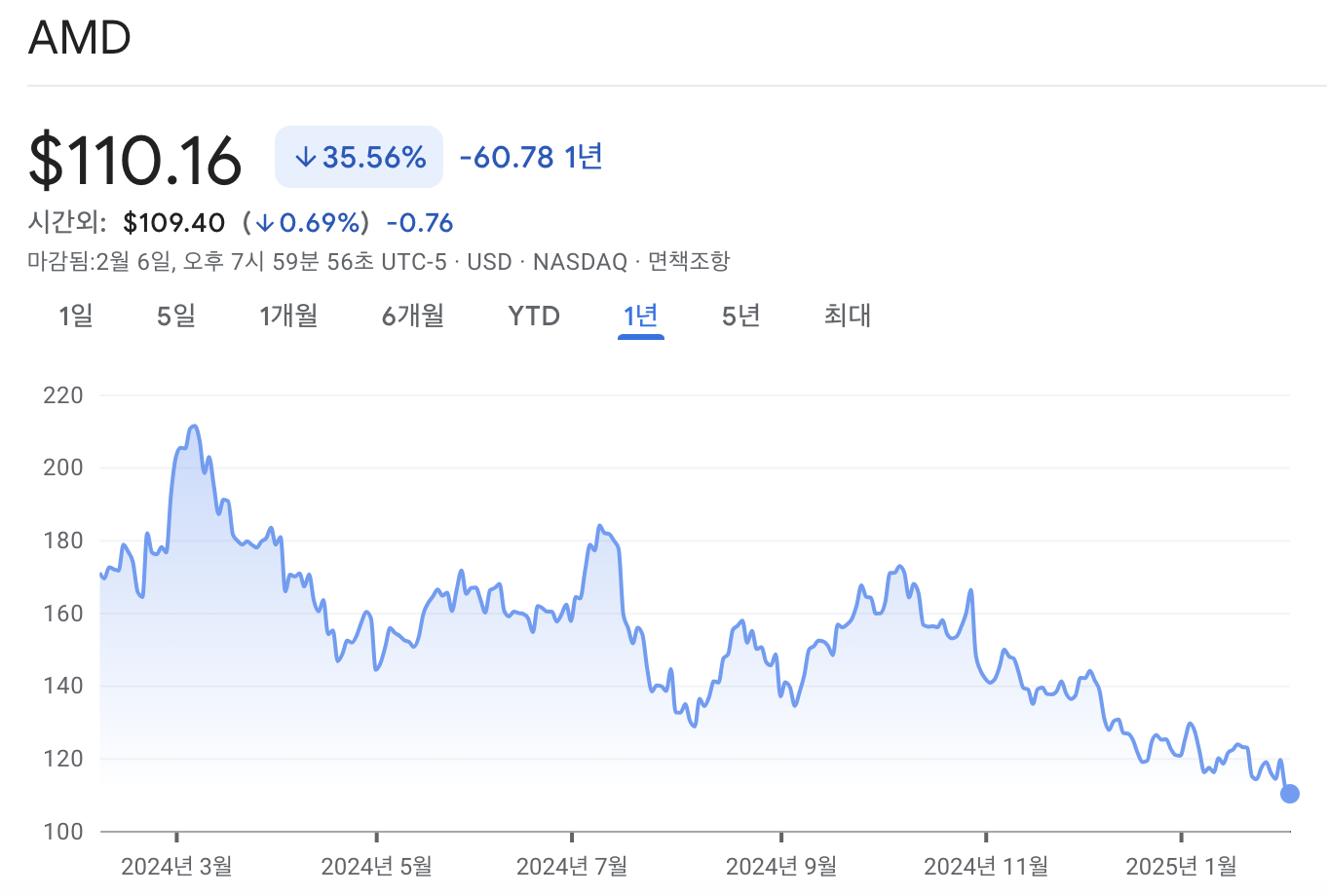1327x896 pixels.
Task: Click the 220 value on the price axis
Action: click(x=62, y=395)
